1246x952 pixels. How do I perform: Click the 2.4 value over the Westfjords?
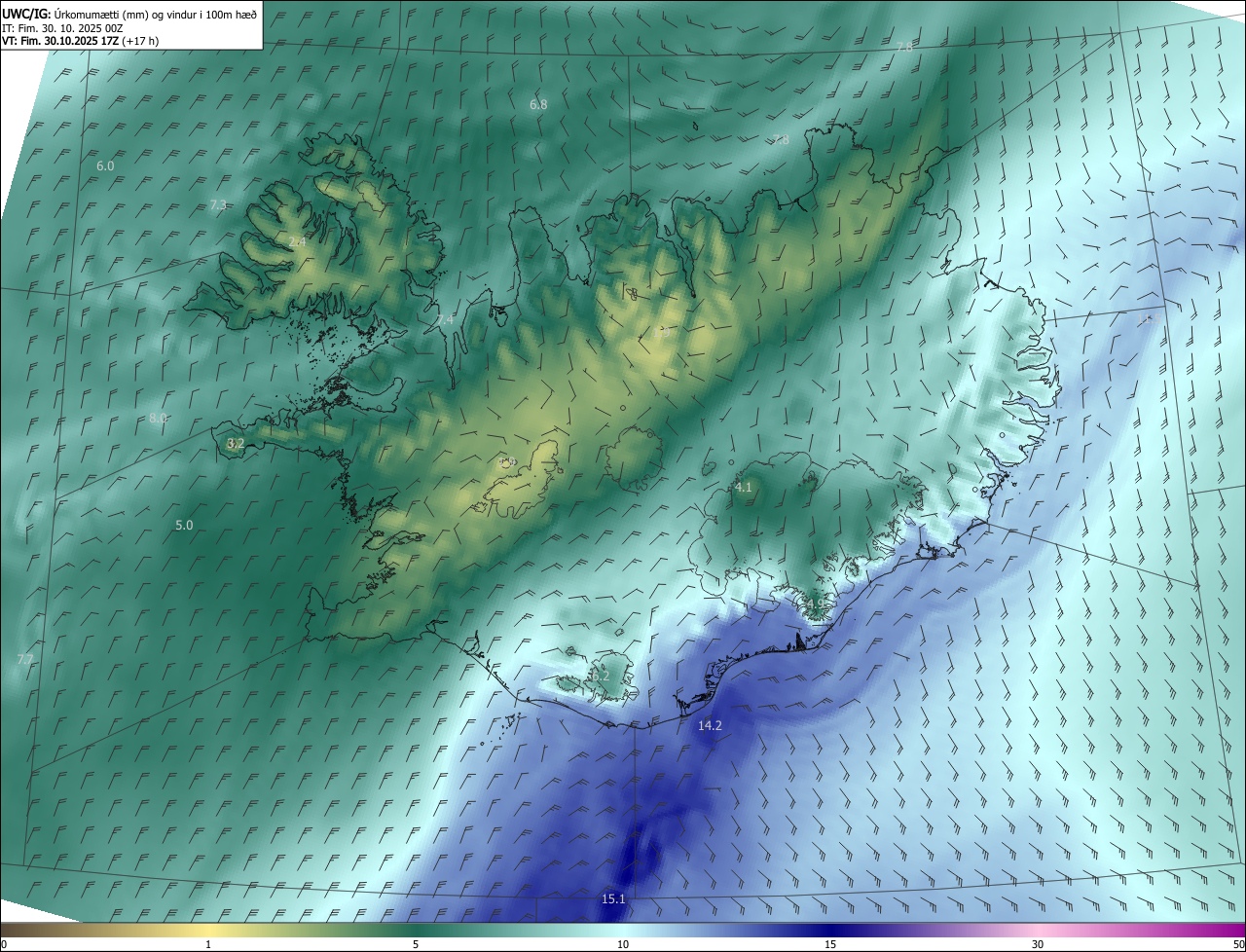coord(297,241)
